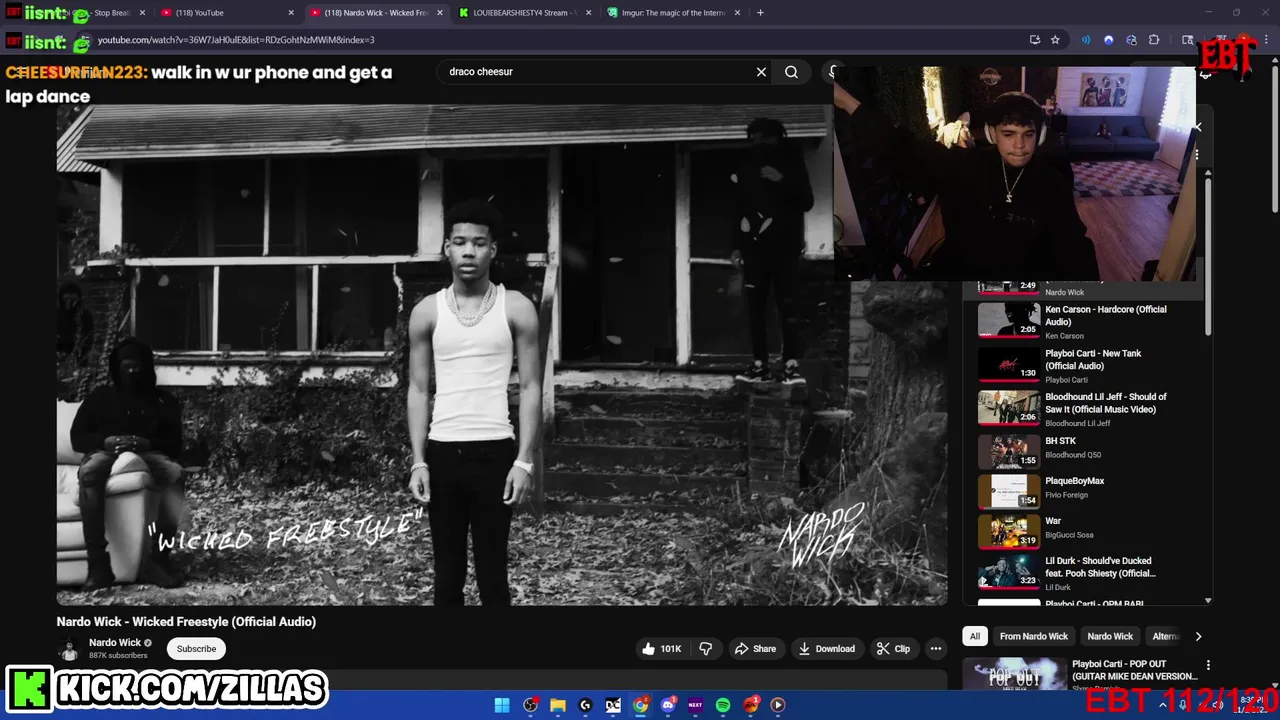This screenshot has width=1280, height=720.
Task: Click the blue sound-wave extension icon
Action: 1086,40
